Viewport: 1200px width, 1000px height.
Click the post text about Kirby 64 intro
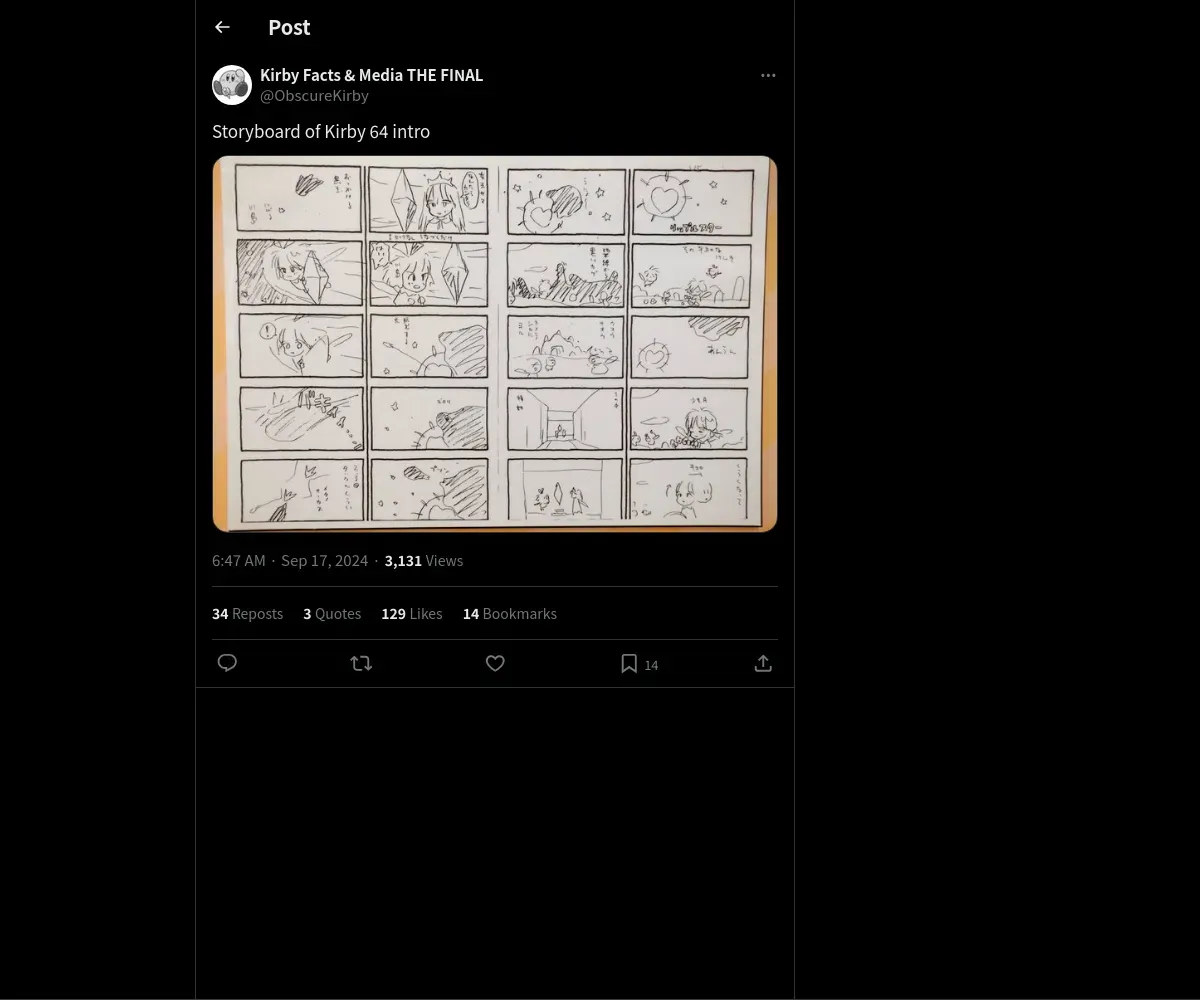coord(321,131)
